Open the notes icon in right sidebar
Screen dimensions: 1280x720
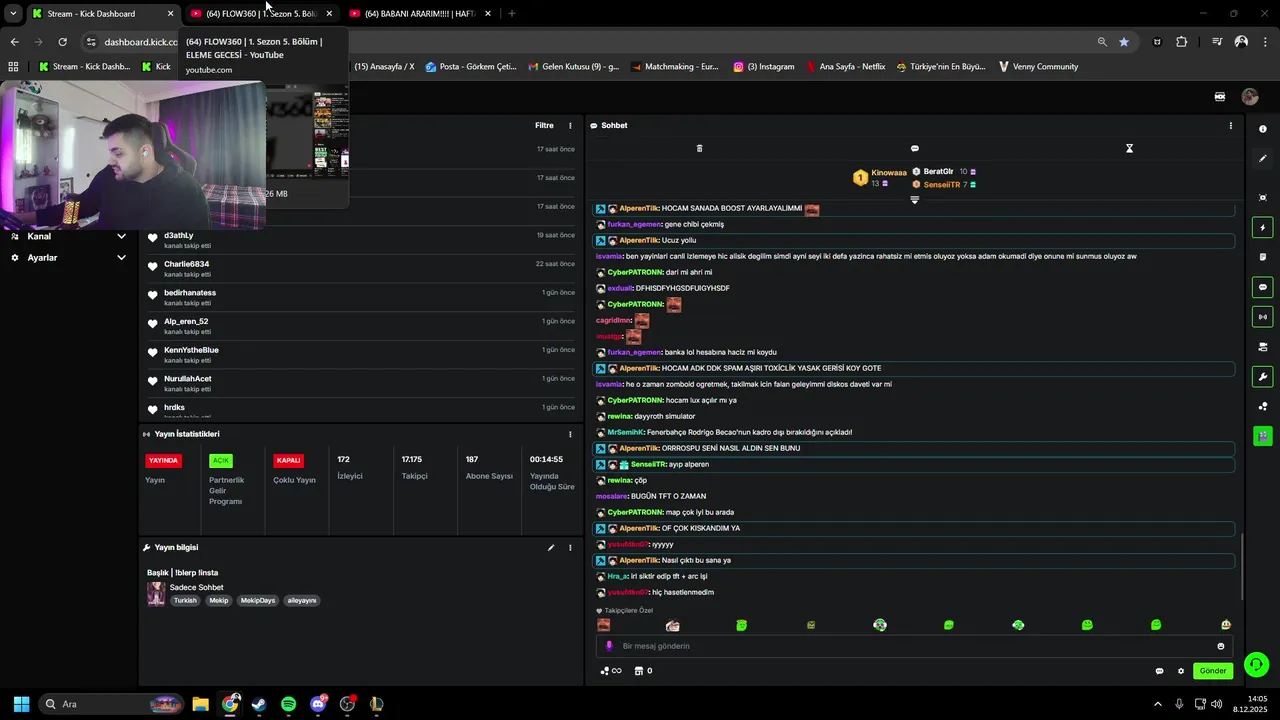pyautogui.click(x=1263, y=257)
